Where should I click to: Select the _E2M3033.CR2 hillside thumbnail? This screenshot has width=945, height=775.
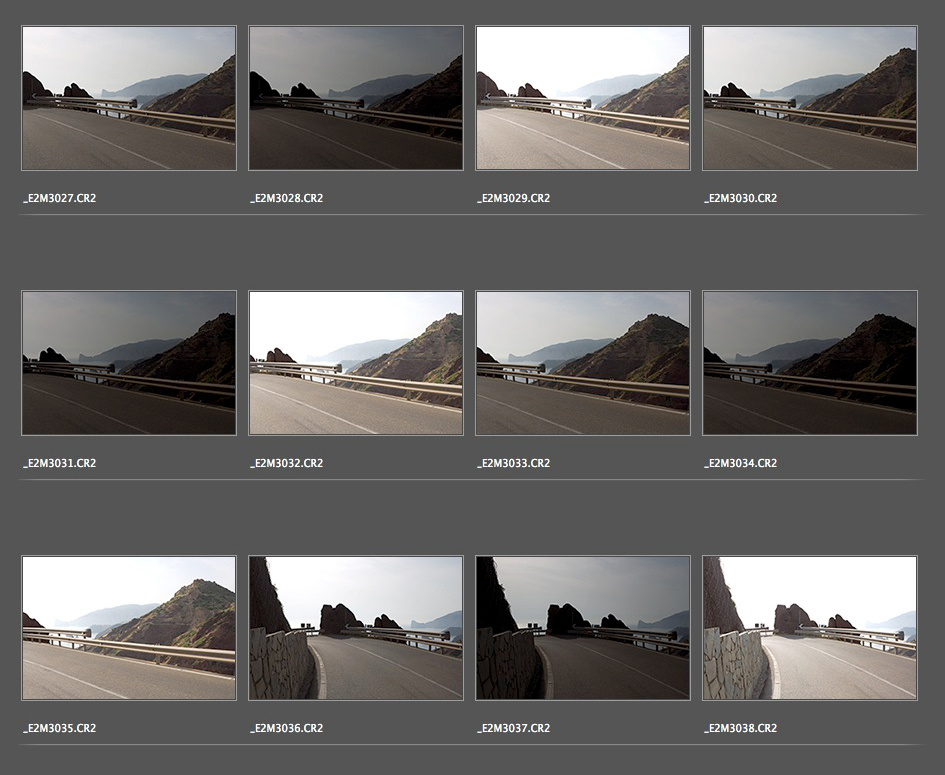coord(583,363)
